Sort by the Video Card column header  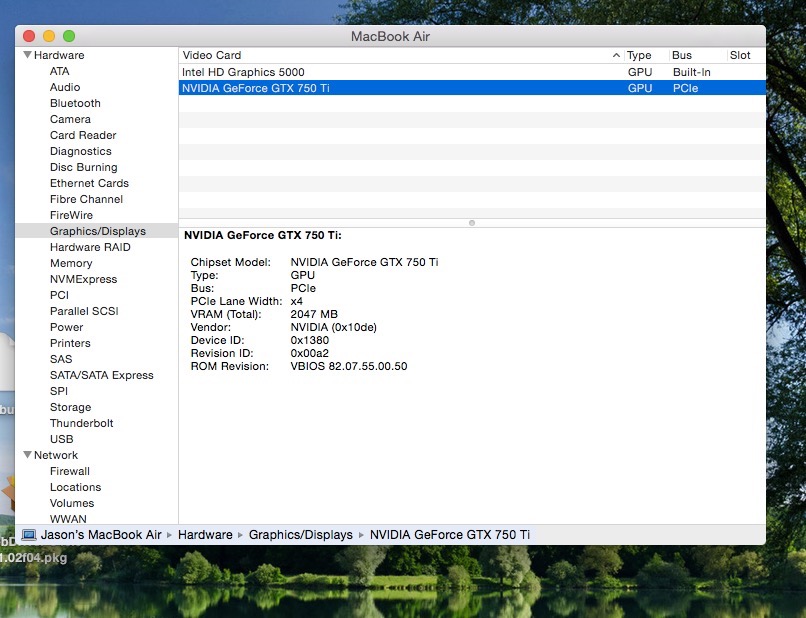click(x=212, y=54)
